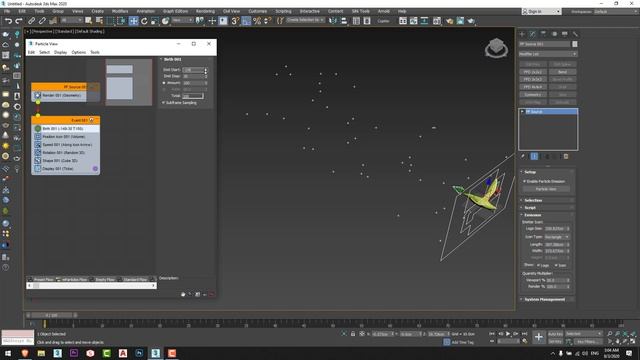Open the Sign In dropdown
The height and width of the screenshot is (360, 640).
tap(541, 11)
